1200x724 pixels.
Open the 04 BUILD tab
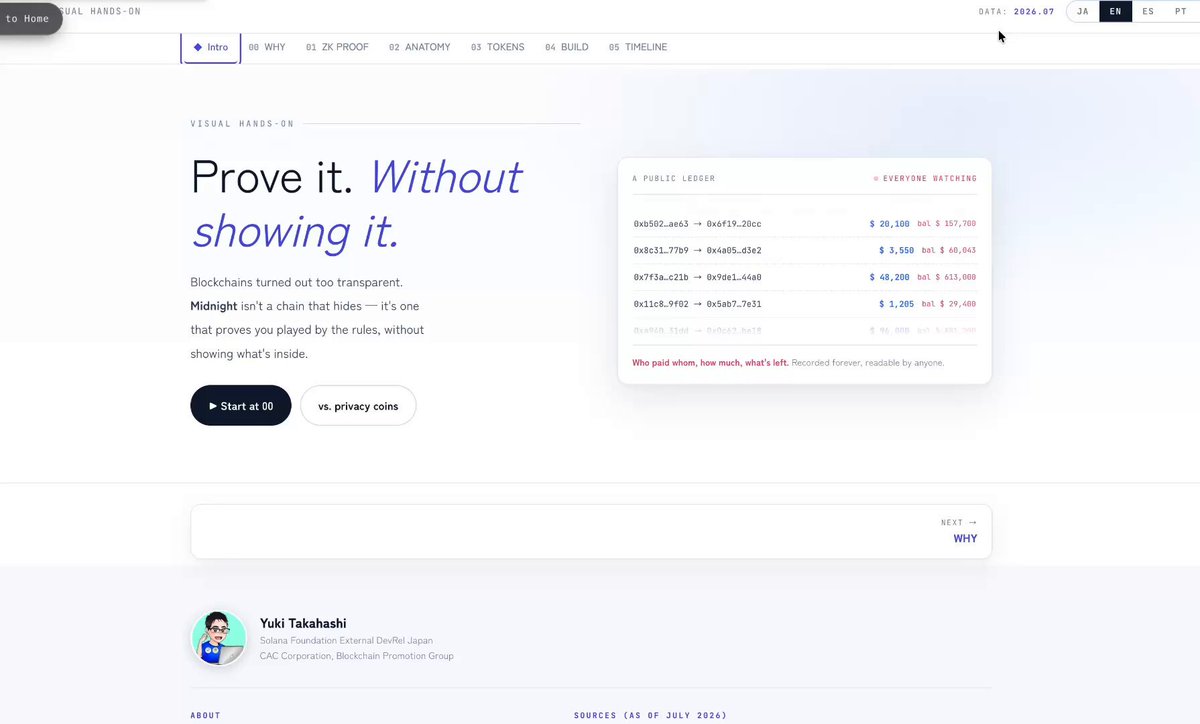coord(567,47)
